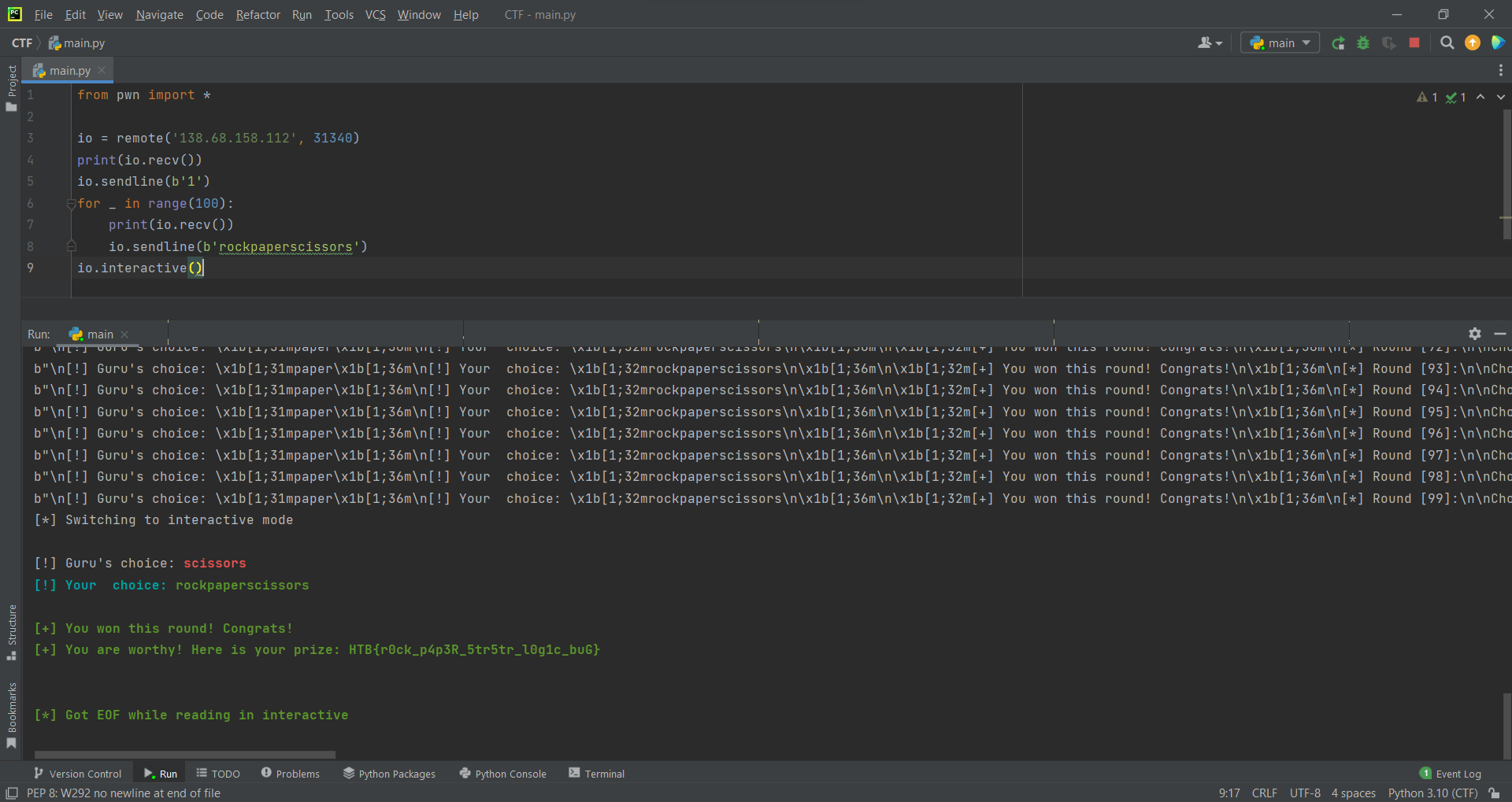Collapse the for loop using the gutter arrow
Viewport: 1512px width, 802px height.
point(71,203)
